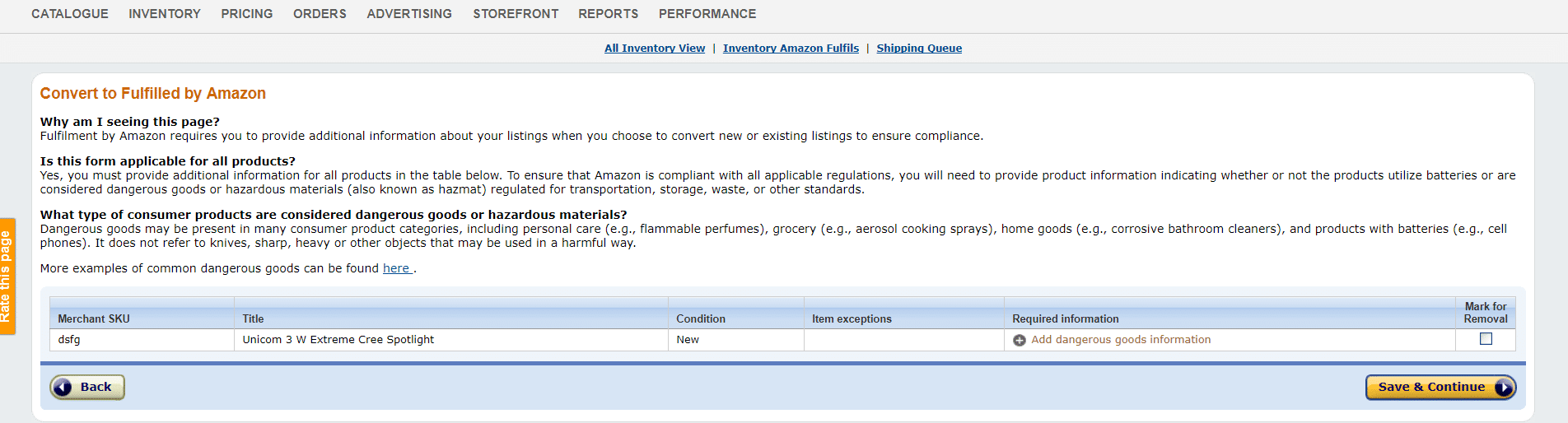
Task: Go to All Inventory View link
Action: tap(655, 49)
